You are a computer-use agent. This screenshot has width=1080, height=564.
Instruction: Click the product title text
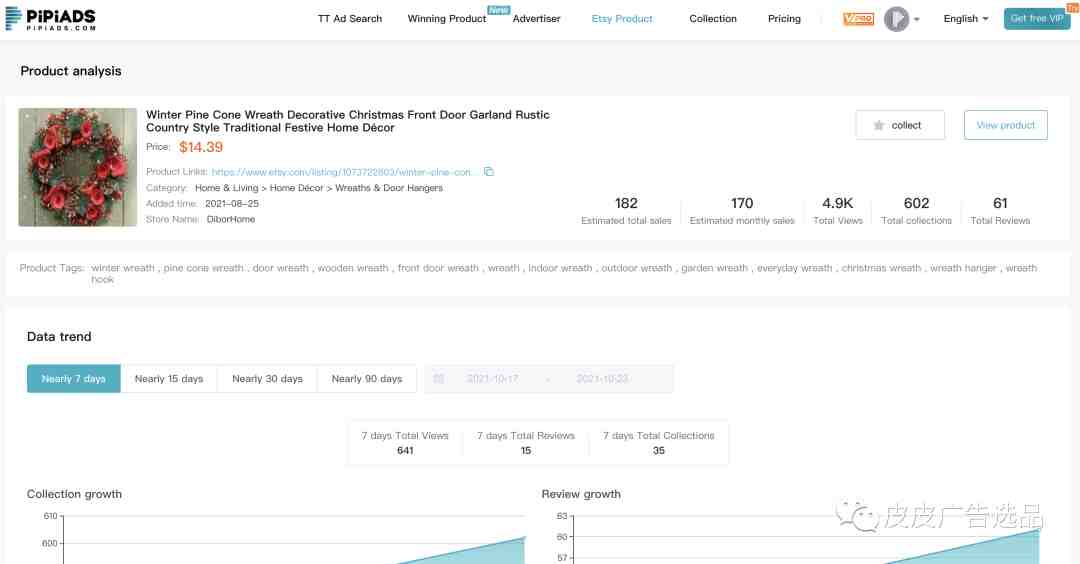click(348, 121)
